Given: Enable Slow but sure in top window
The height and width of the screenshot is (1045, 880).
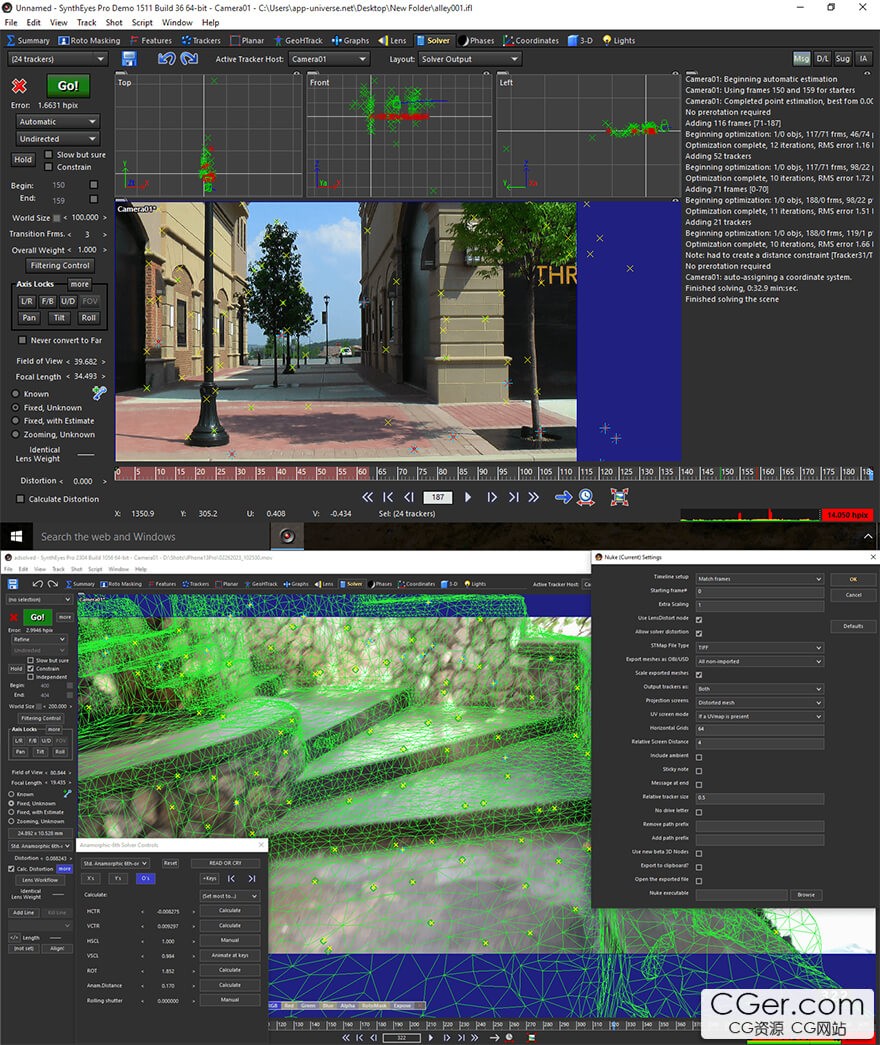Looking at the screenshot, I should point(49,155).
